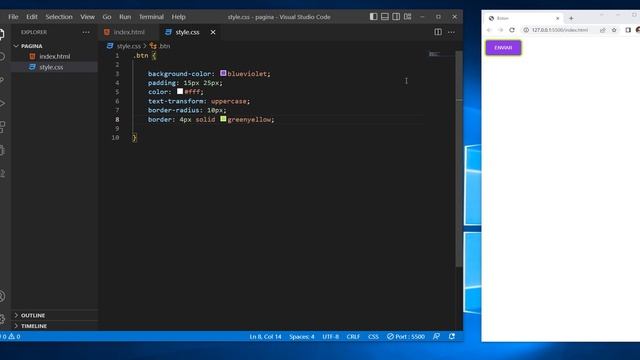Open the Go menu
Screen dimensions: 640x360
click(107, 17)
